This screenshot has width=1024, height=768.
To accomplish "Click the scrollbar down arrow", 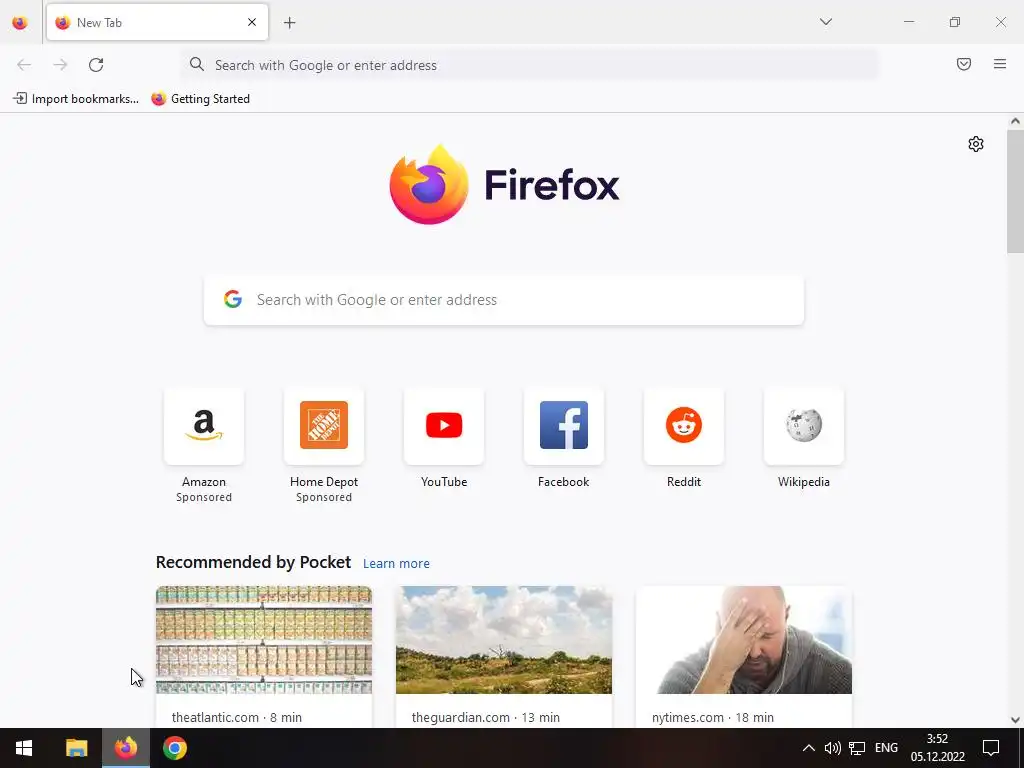I will click(x=1015, y=720).
